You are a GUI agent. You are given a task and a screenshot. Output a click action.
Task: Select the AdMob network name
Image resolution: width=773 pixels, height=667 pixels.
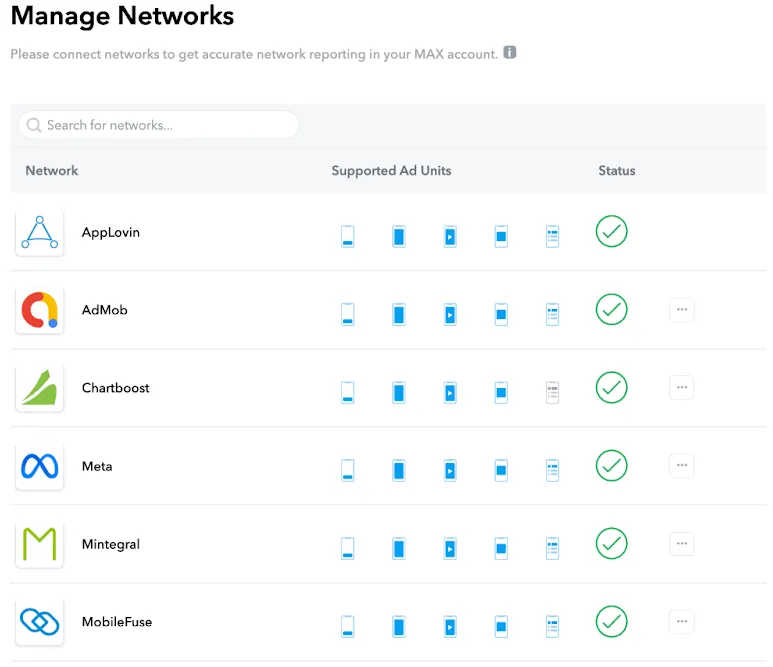105,310
